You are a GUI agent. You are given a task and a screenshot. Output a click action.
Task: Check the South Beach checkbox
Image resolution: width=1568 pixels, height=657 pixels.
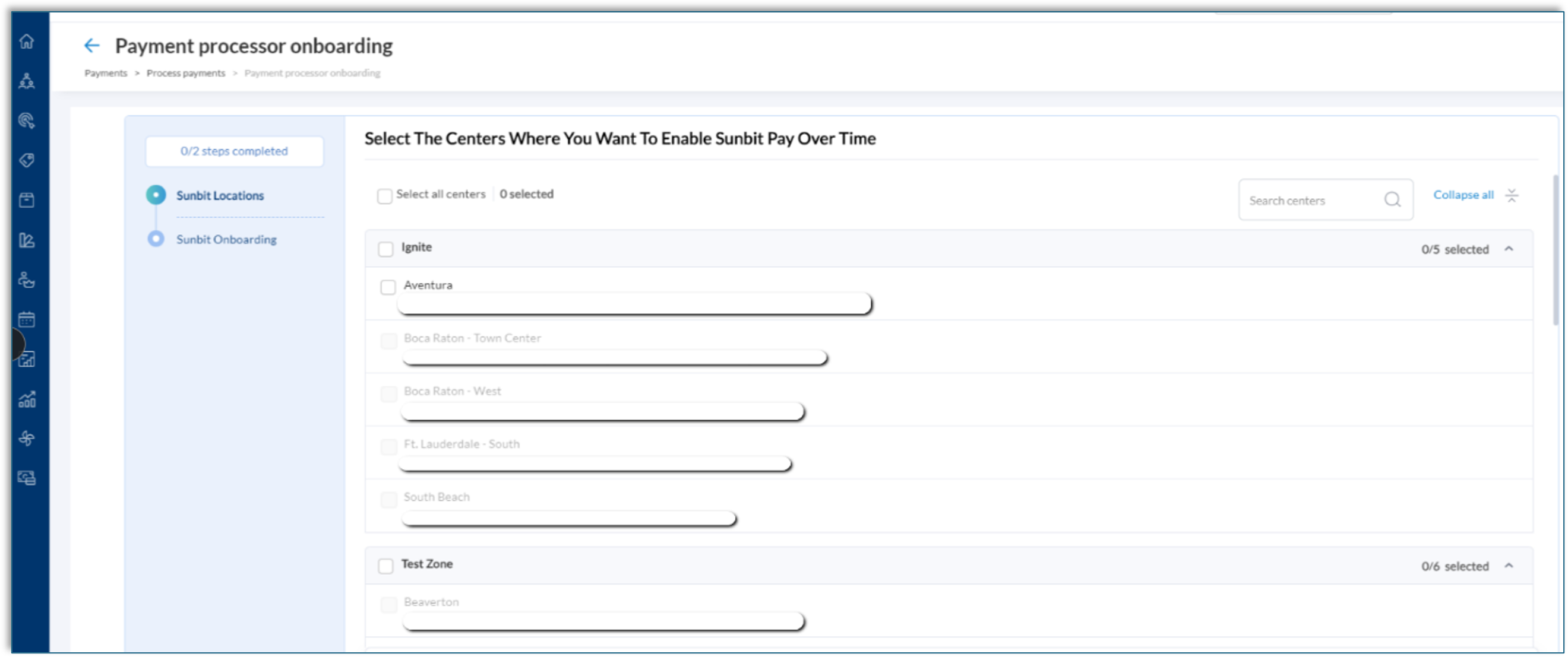pos(389,500)
